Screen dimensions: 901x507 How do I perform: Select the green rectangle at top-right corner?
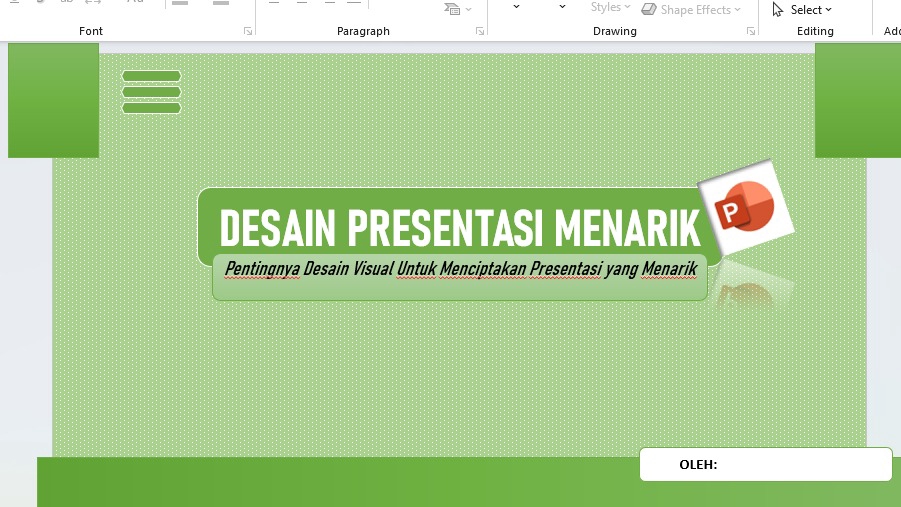coord(858,100)
